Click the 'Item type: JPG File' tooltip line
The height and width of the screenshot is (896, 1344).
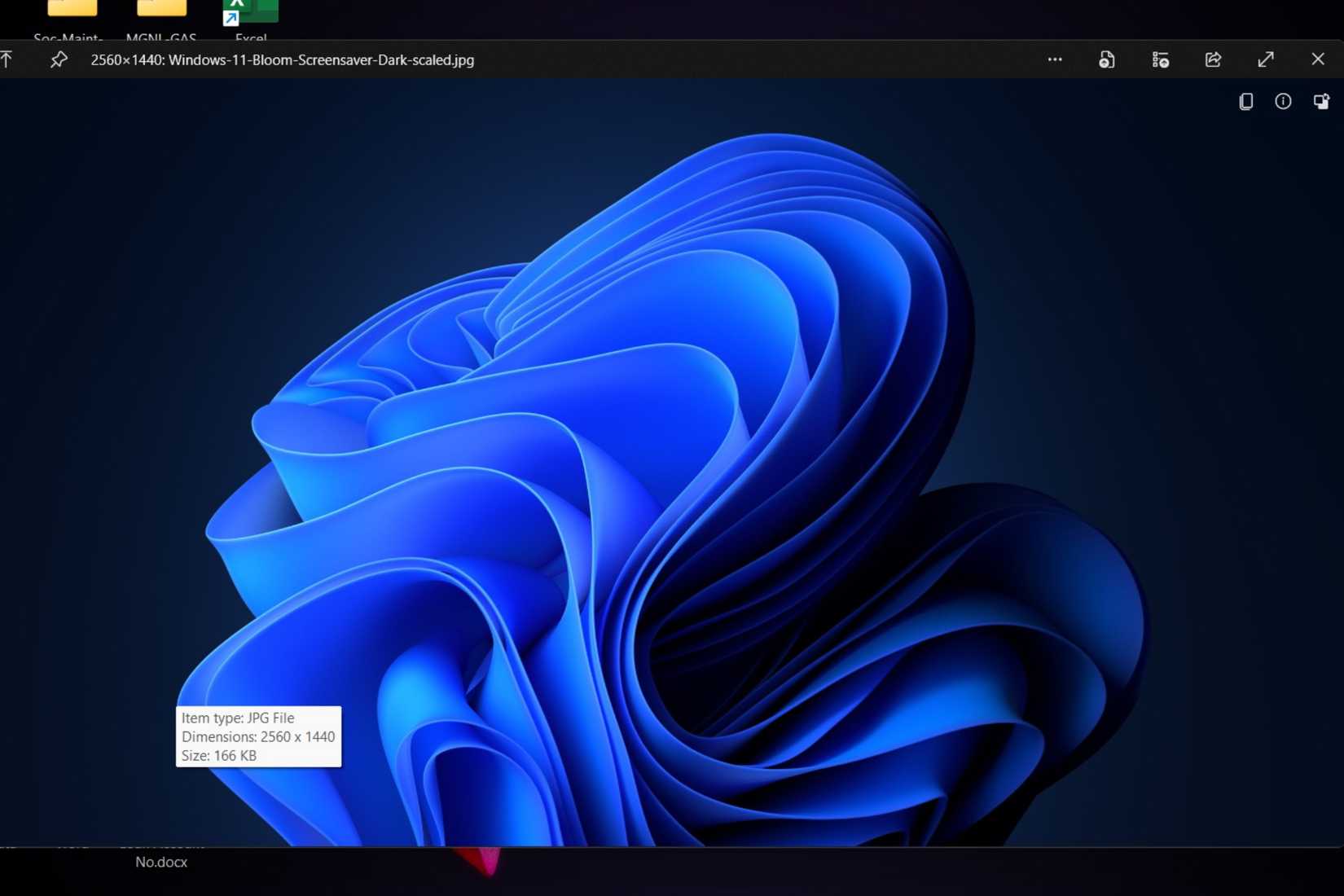coord(238,718)
